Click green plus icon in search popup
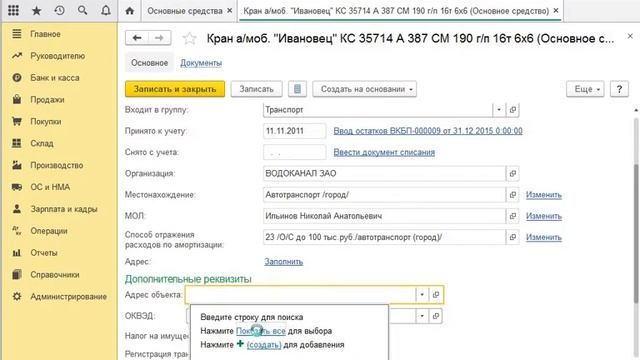 pyautogui.click(x=240, y=344)
